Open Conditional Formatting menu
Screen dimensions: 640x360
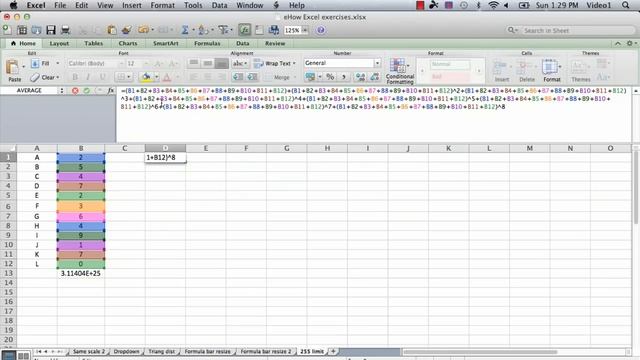pos(400,71)
